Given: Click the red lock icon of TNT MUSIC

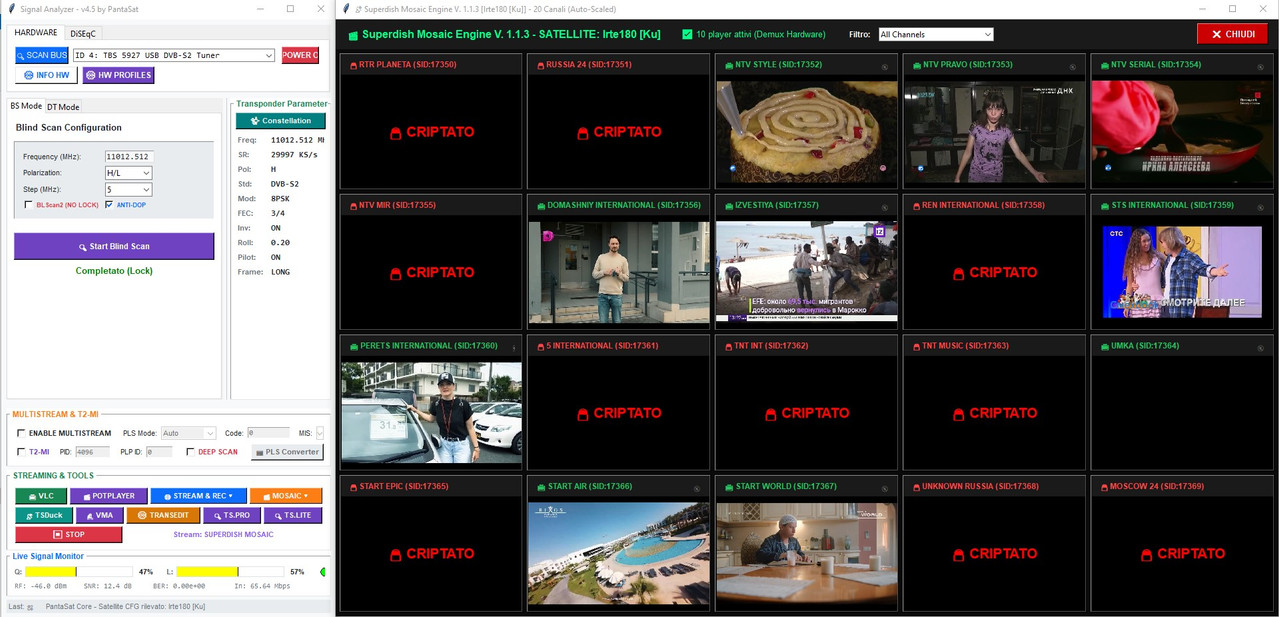Looking at the screenshot, I should point(915,346).
